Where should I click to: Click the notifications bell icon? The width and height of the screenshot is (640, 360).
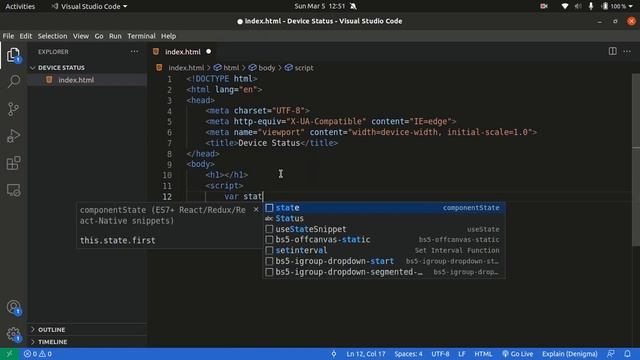tap(627, 354)
